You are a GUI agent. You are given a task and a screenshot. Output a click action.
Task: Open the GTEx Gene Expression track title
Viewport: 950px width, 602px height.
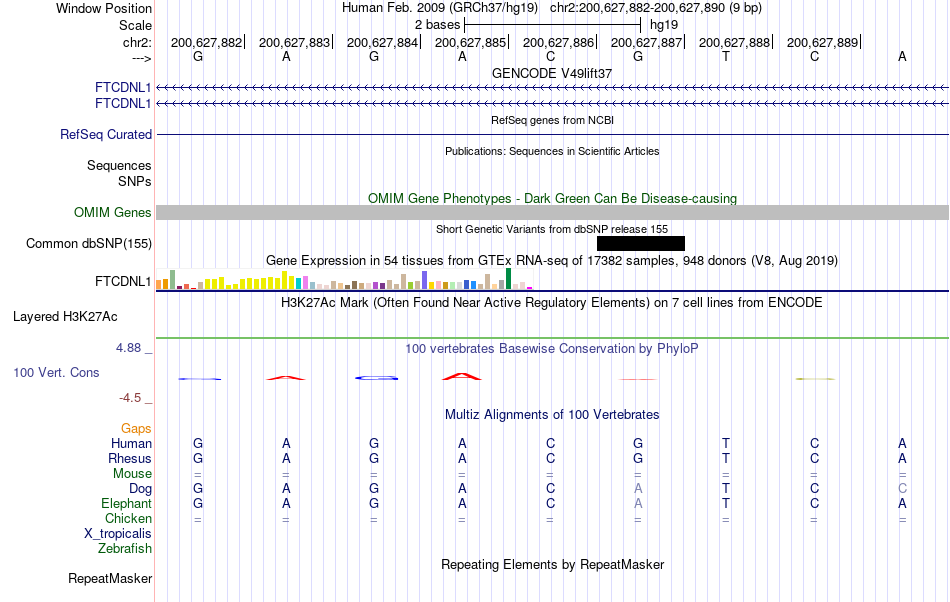tap(552, 260)
